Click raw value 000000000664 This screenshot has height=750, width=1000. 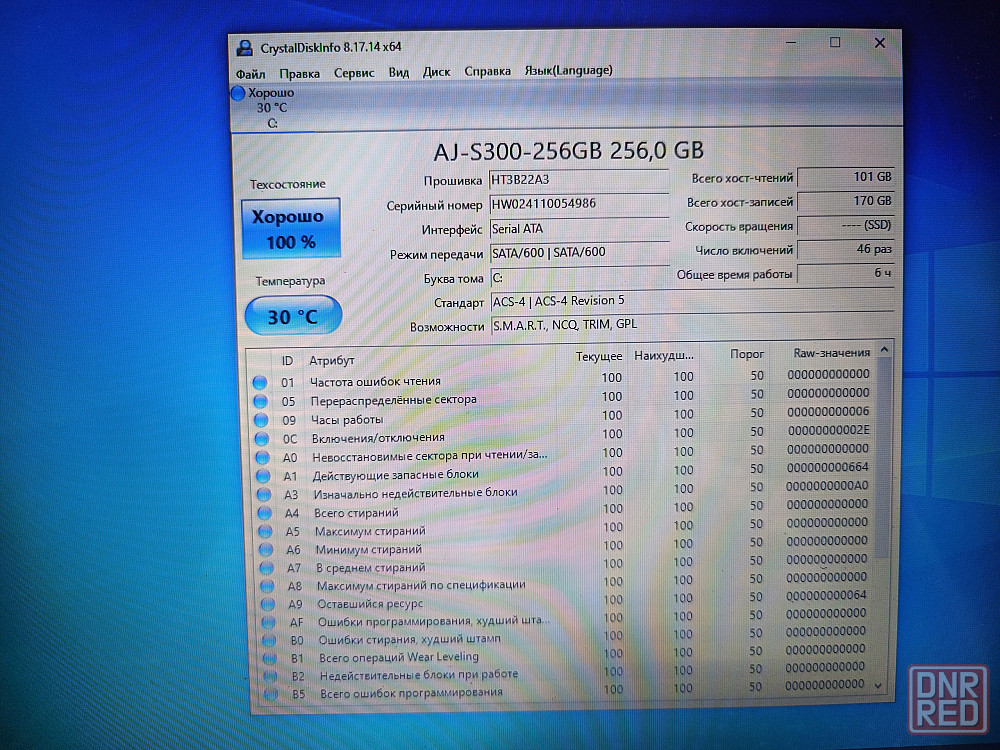[x=828, y=467]
